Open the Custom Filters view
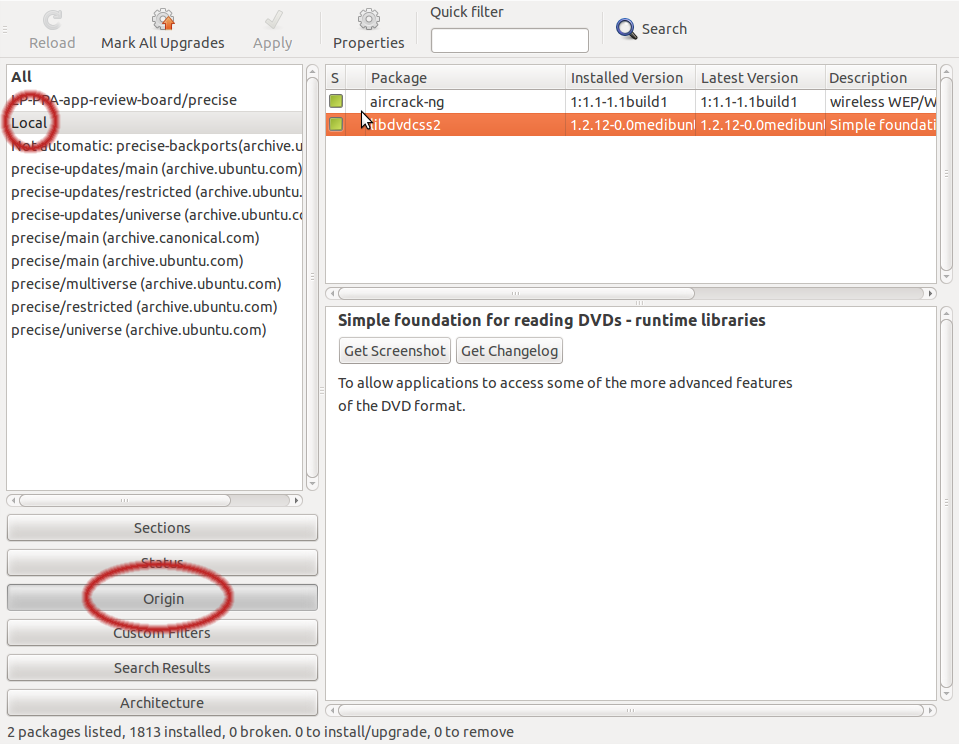Viewport: 959px width, 744px height. pos(162,633)
